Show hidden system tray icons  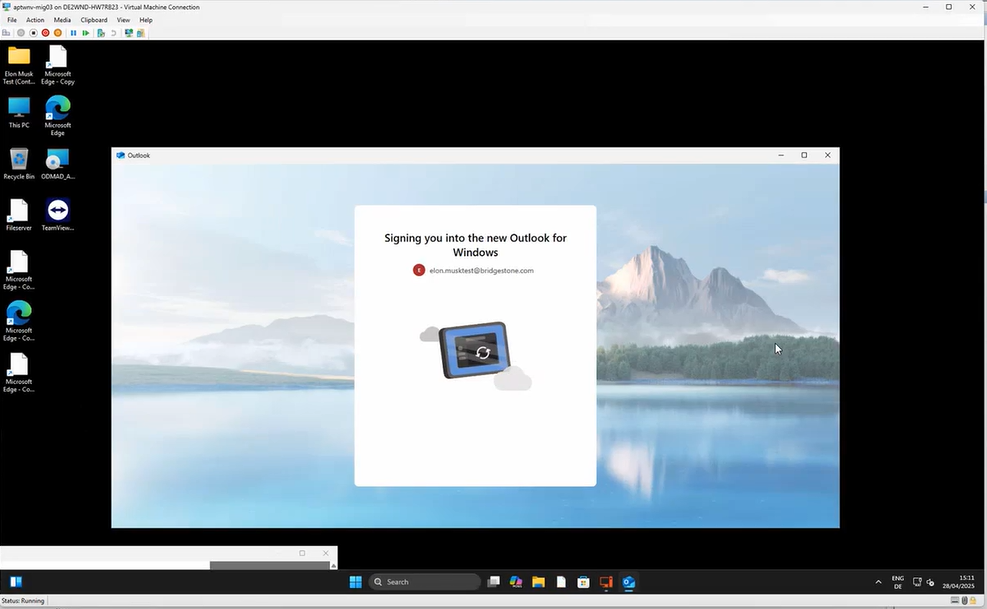879,582
